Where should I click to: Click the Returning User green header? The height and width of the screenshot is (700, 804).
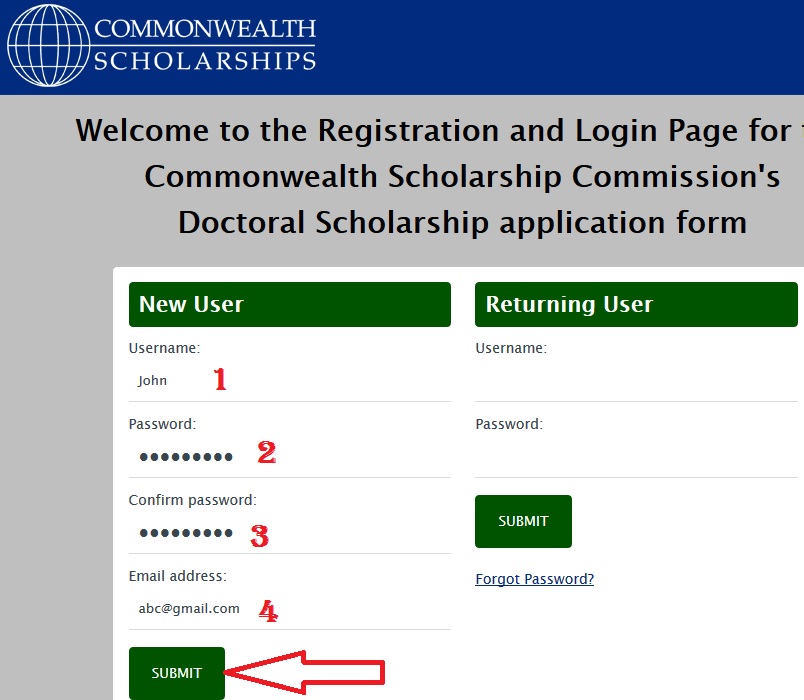tap(636, 304)
